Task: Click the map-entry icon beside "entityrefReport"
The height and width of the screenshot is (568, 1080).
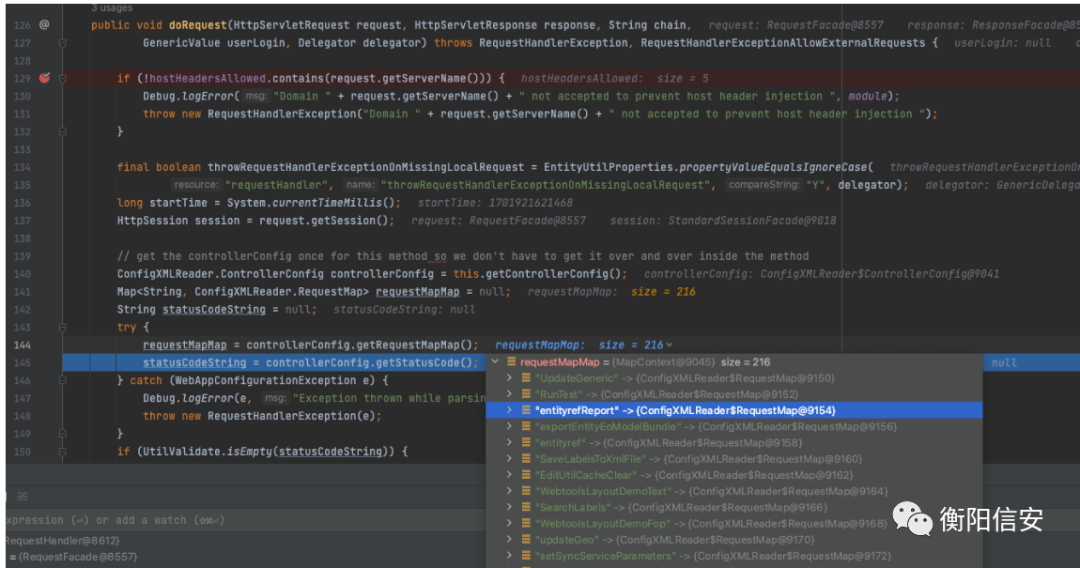Action: 526,410
